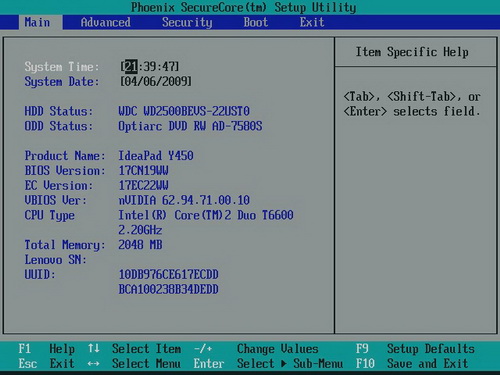Click the HDD Status label
The height and width of the screenshot is (375, 500).
(59, 111)
